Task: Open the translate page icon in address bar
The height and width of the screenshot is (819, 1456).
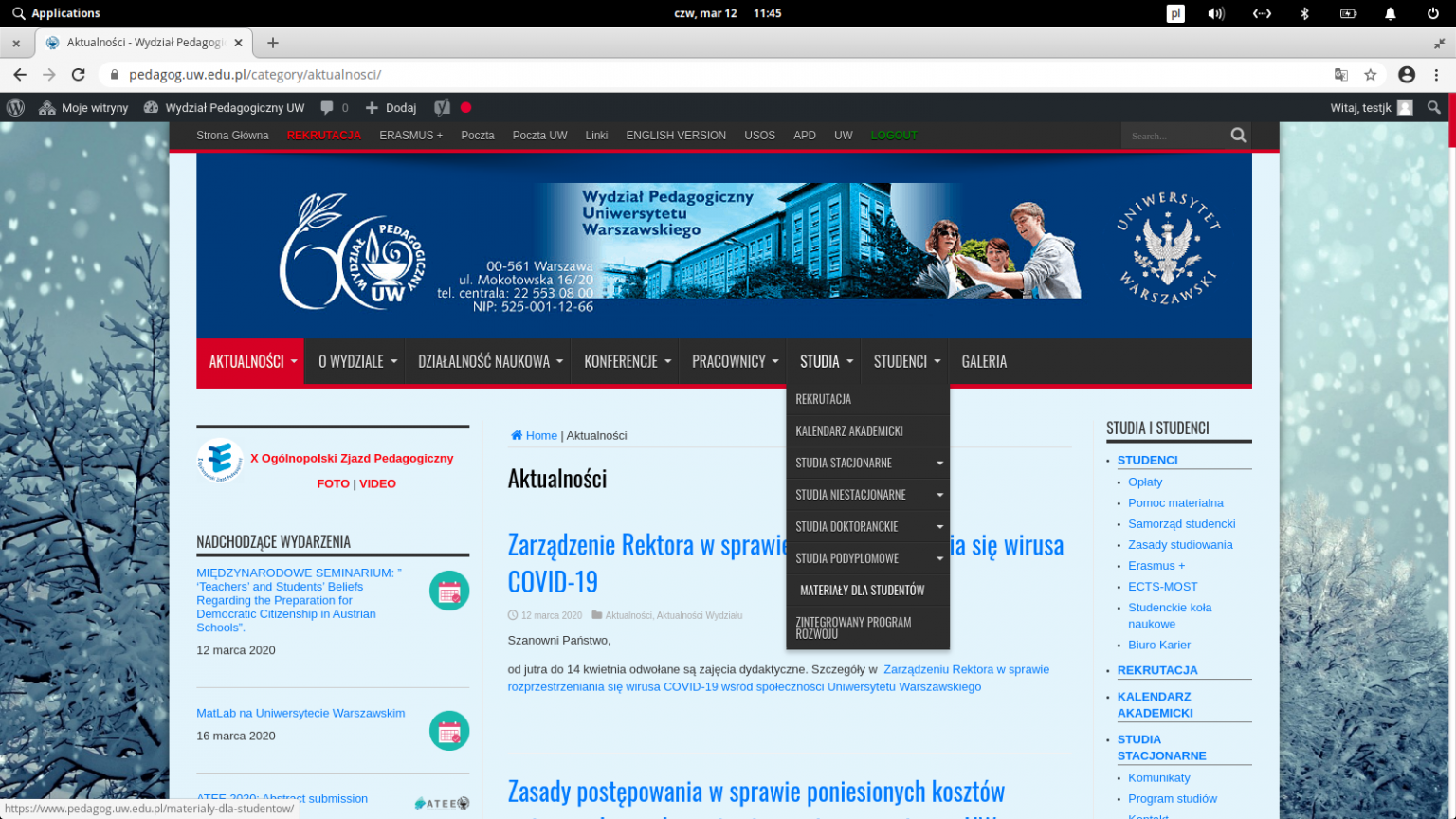Action: click(1341, 75)
